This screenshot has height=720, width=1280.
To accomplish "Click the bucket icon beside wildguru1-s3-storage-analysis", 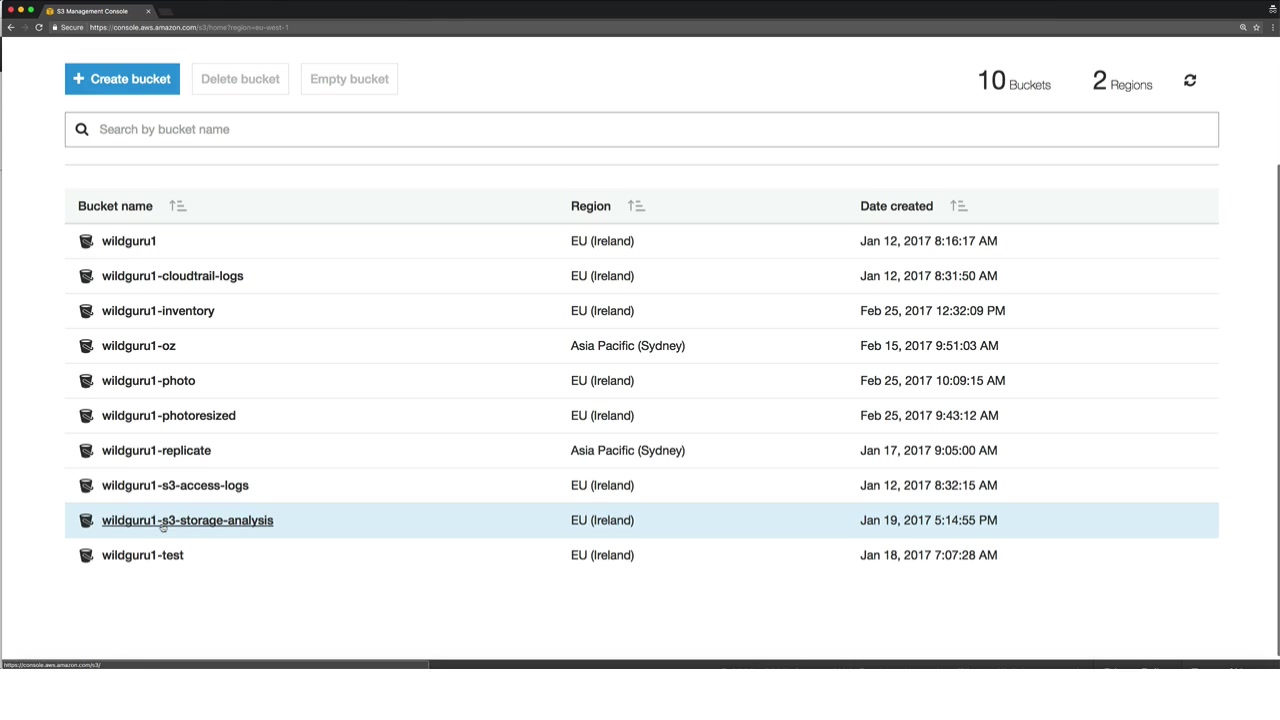I will point(86,521).
